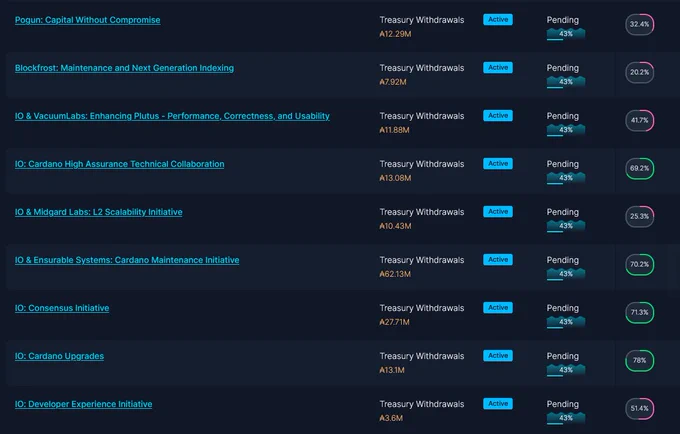
Task: Open IO: Cardano High Assurance Technical Collaboration
Action: click(x=120, y=164)
